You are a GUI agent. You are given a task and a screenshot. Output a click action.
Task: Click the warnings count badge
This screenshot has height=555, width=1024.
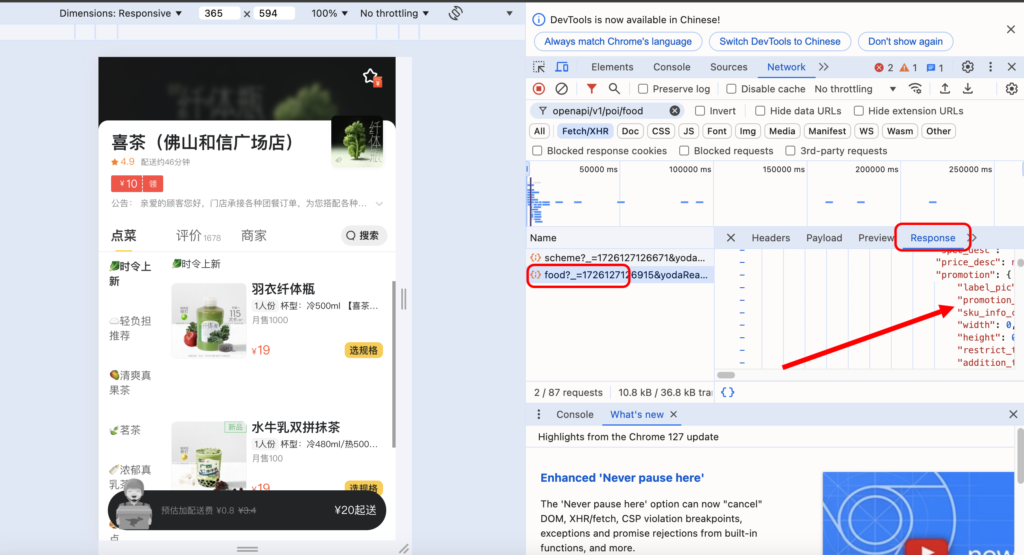908,67
